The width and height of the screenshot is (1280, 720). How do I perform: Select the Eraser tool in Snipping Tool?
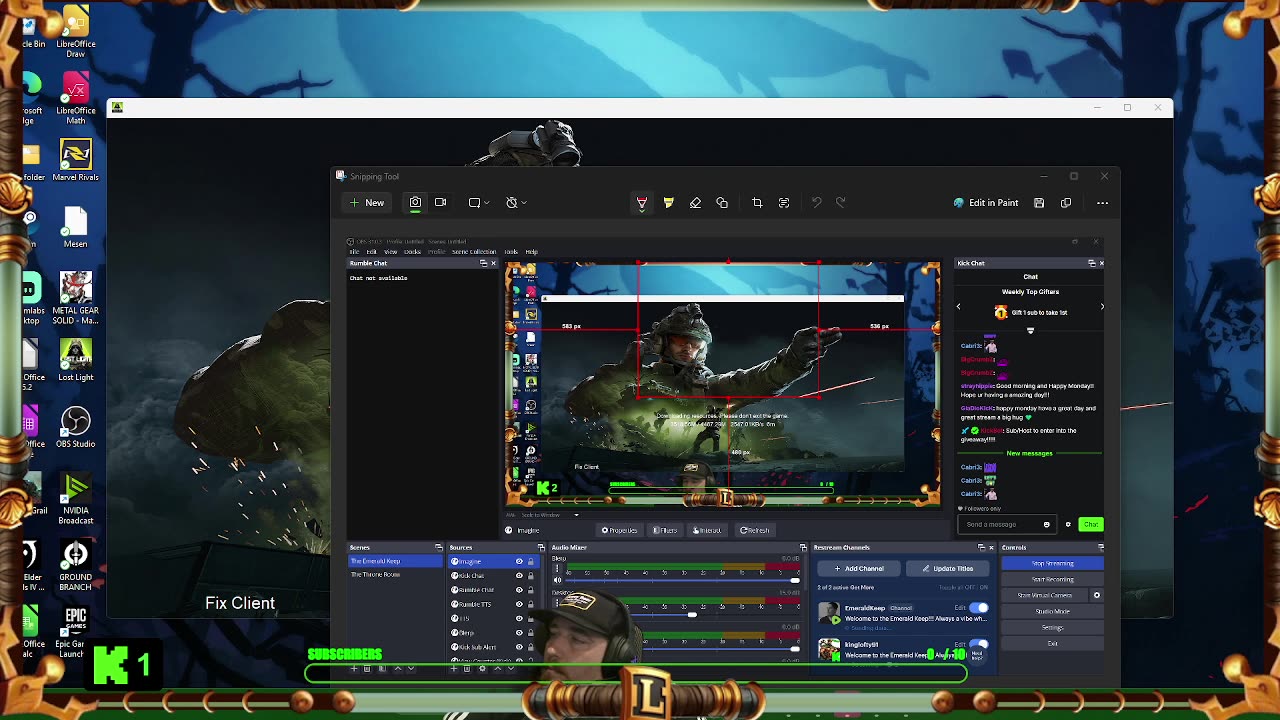(695, 203)
